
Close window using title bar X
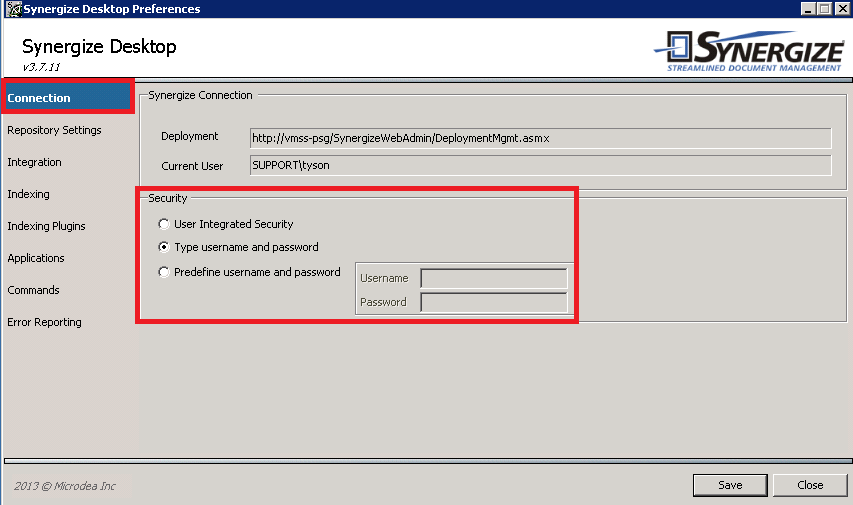(x=842, y=9)
